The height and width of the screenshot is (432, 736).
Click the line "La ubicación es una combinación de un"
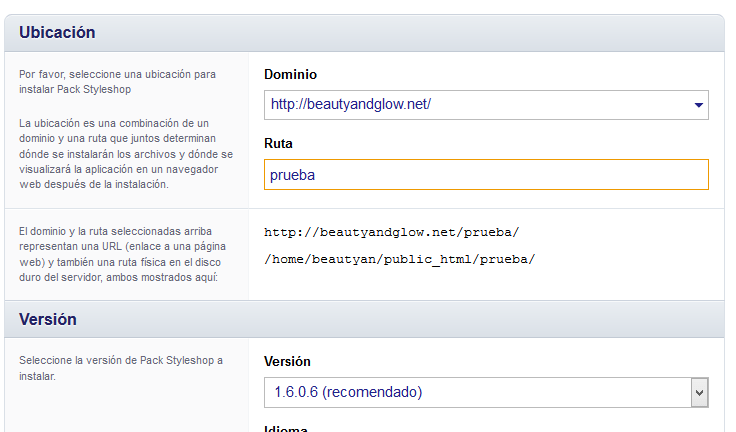(x=114, y=123)
